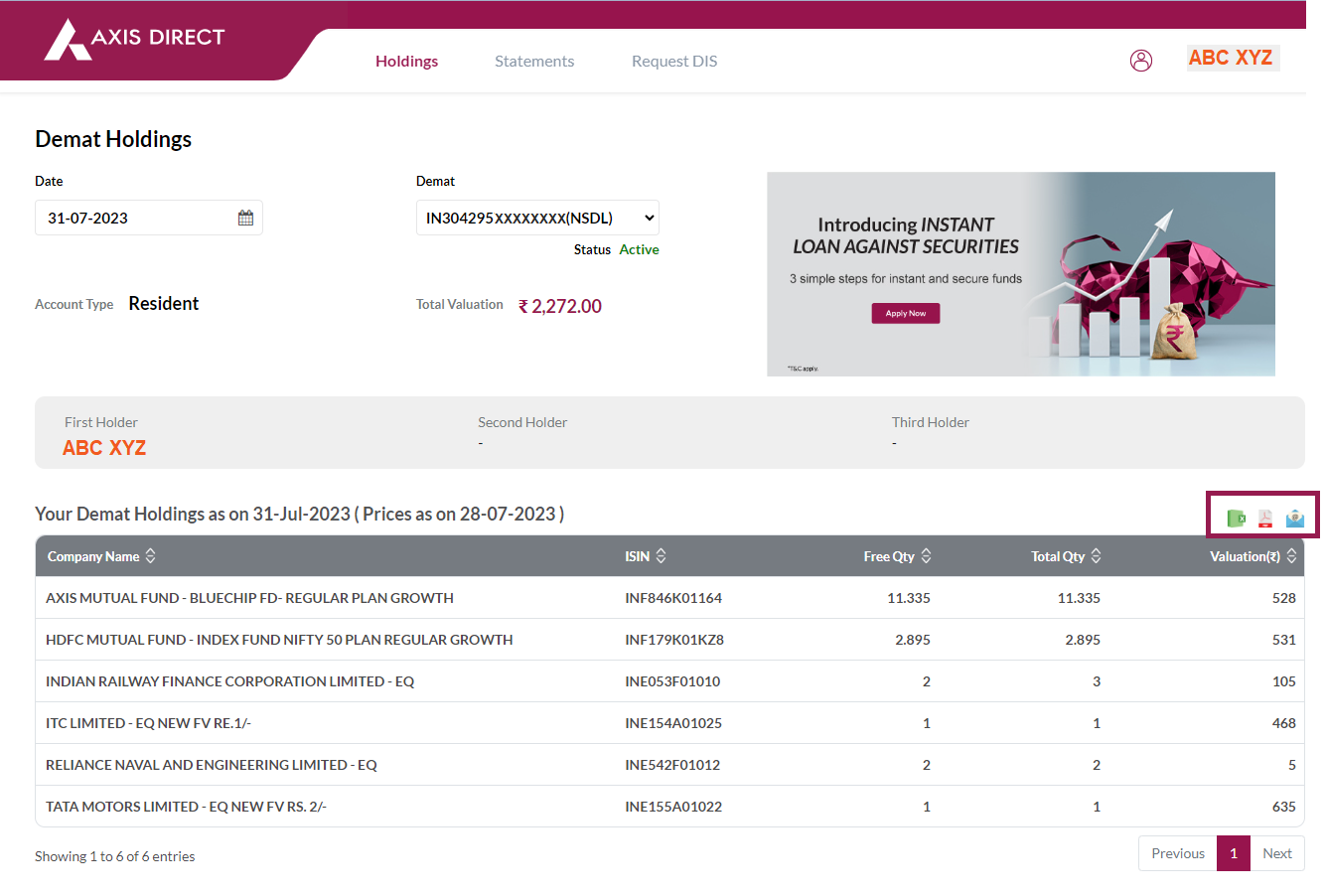Viewport: 1327px width, 896px height.
Task: Click ISIN INE154A01025
Action: [x=673, y=723]
